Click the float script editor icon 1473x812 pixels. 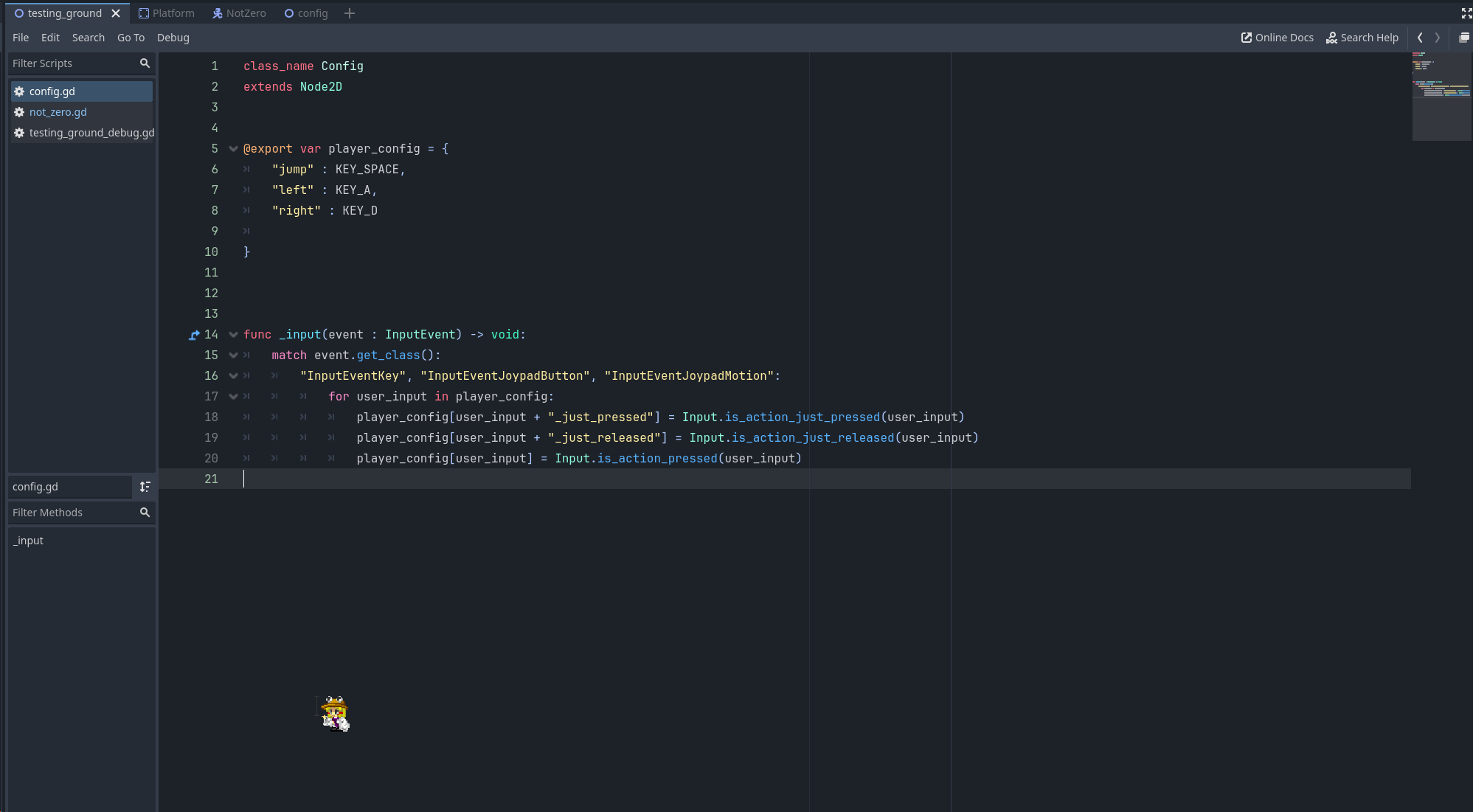click(x=1463, y=38)
